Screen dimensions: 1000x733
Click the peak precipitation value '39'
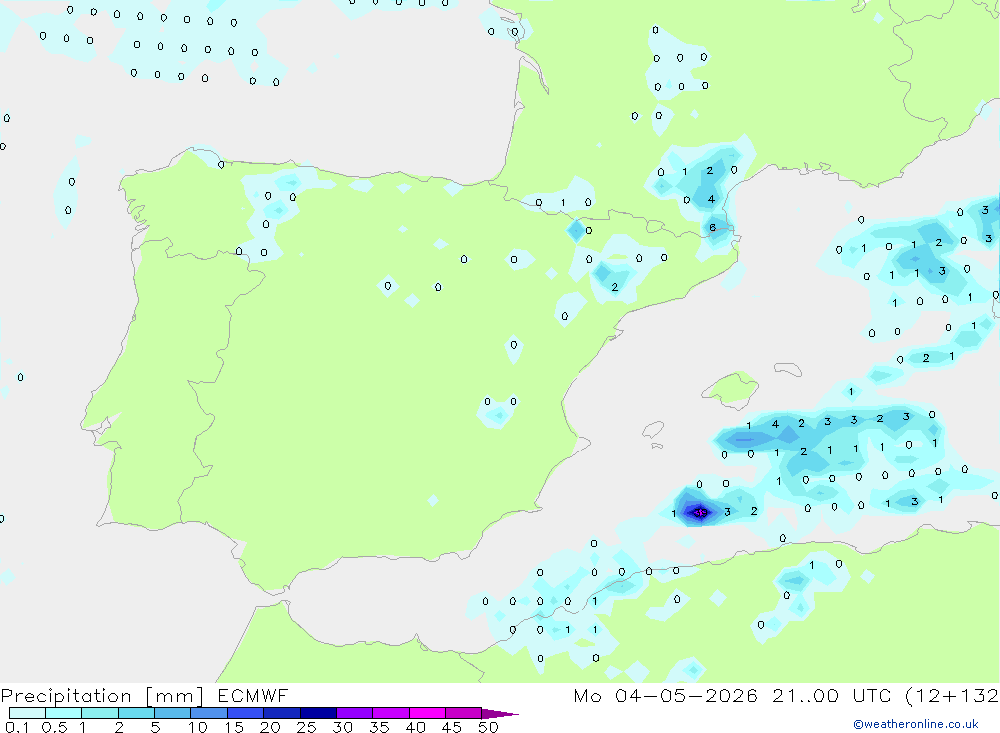pyautogui.click(x=700, y=512)
